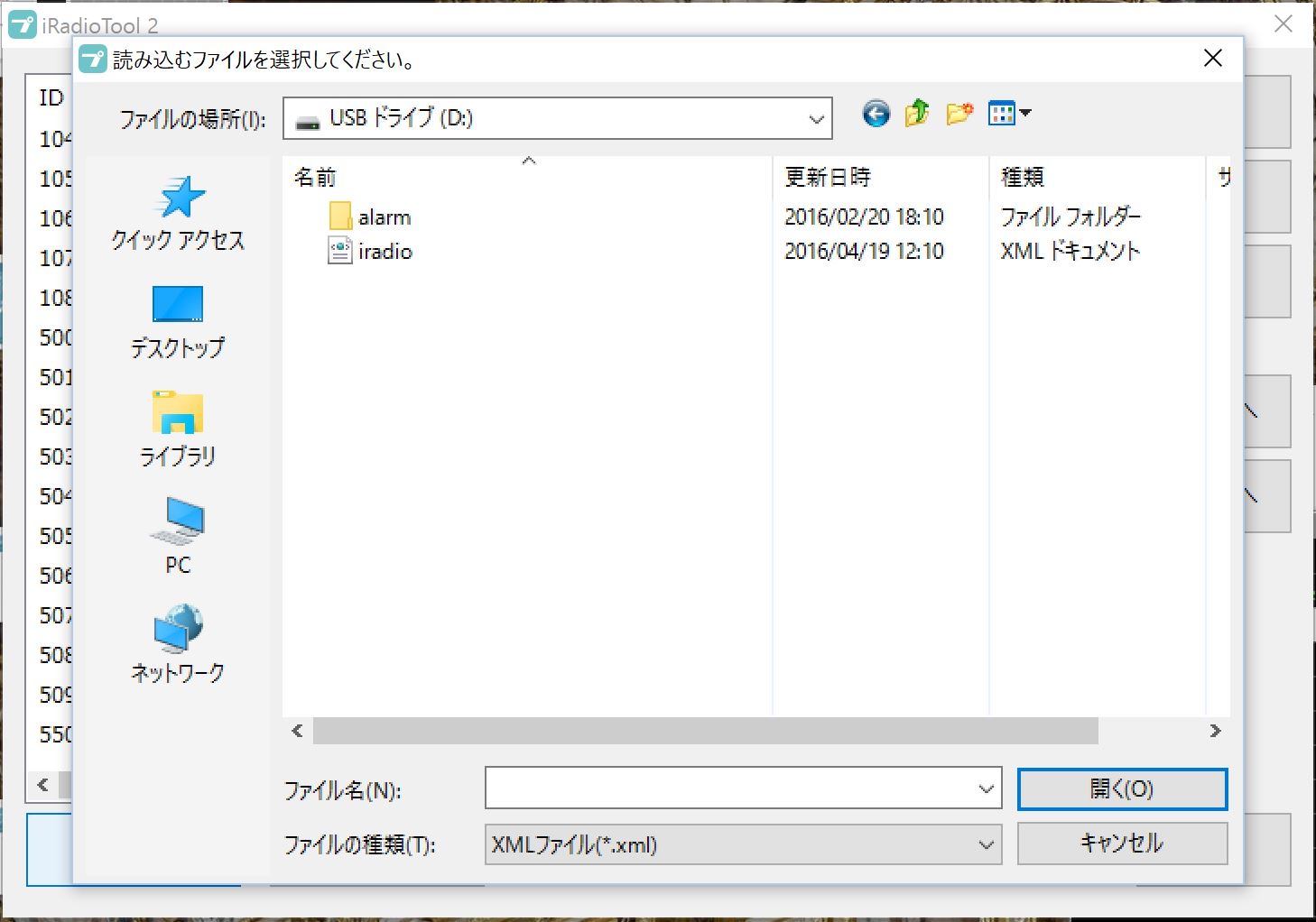The image size is (1316, 922).
Task: Click the dialog title bar app icon
Action: (93, 60)
